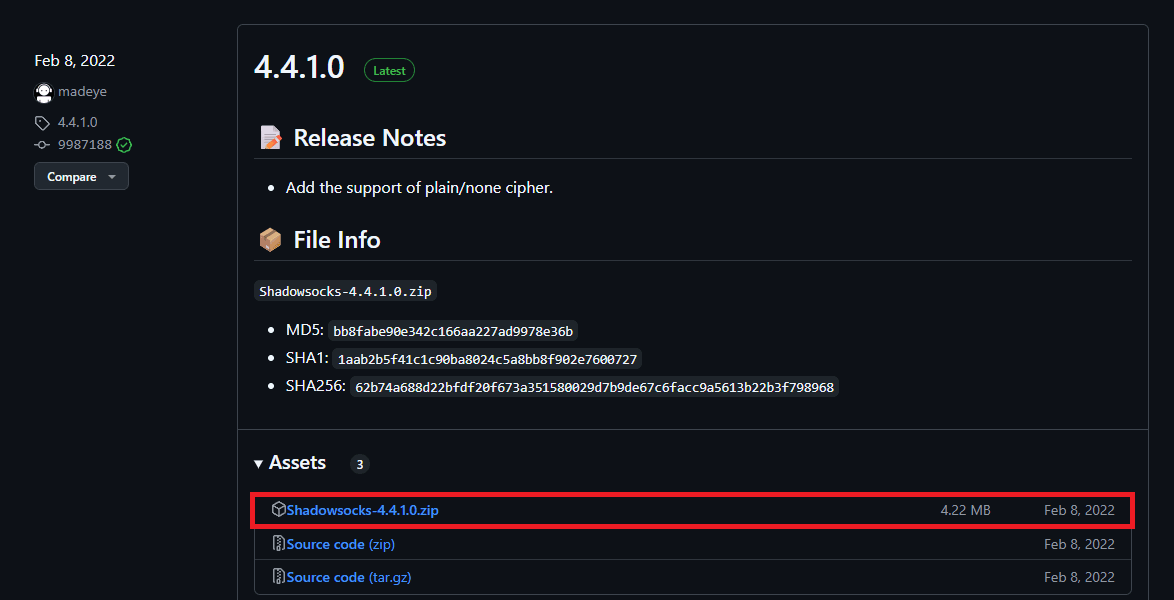Click the tag icon beside 4.4.1.0
This screenshot has width=1174, height=600.
click(x=40, y=121)
